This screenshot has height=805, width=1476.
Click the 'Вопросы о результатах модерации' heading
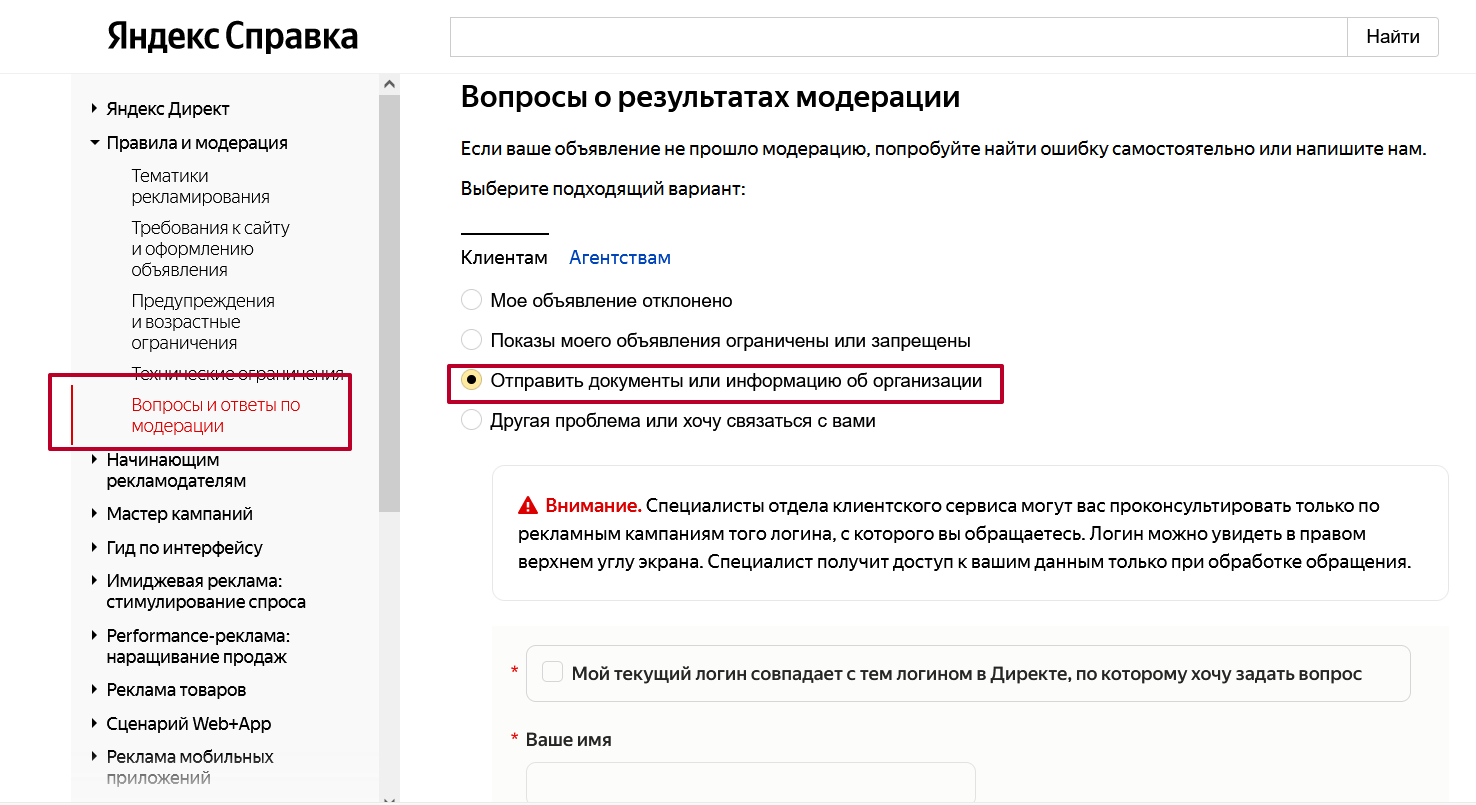pyautogui.click(x=710, y=97)
